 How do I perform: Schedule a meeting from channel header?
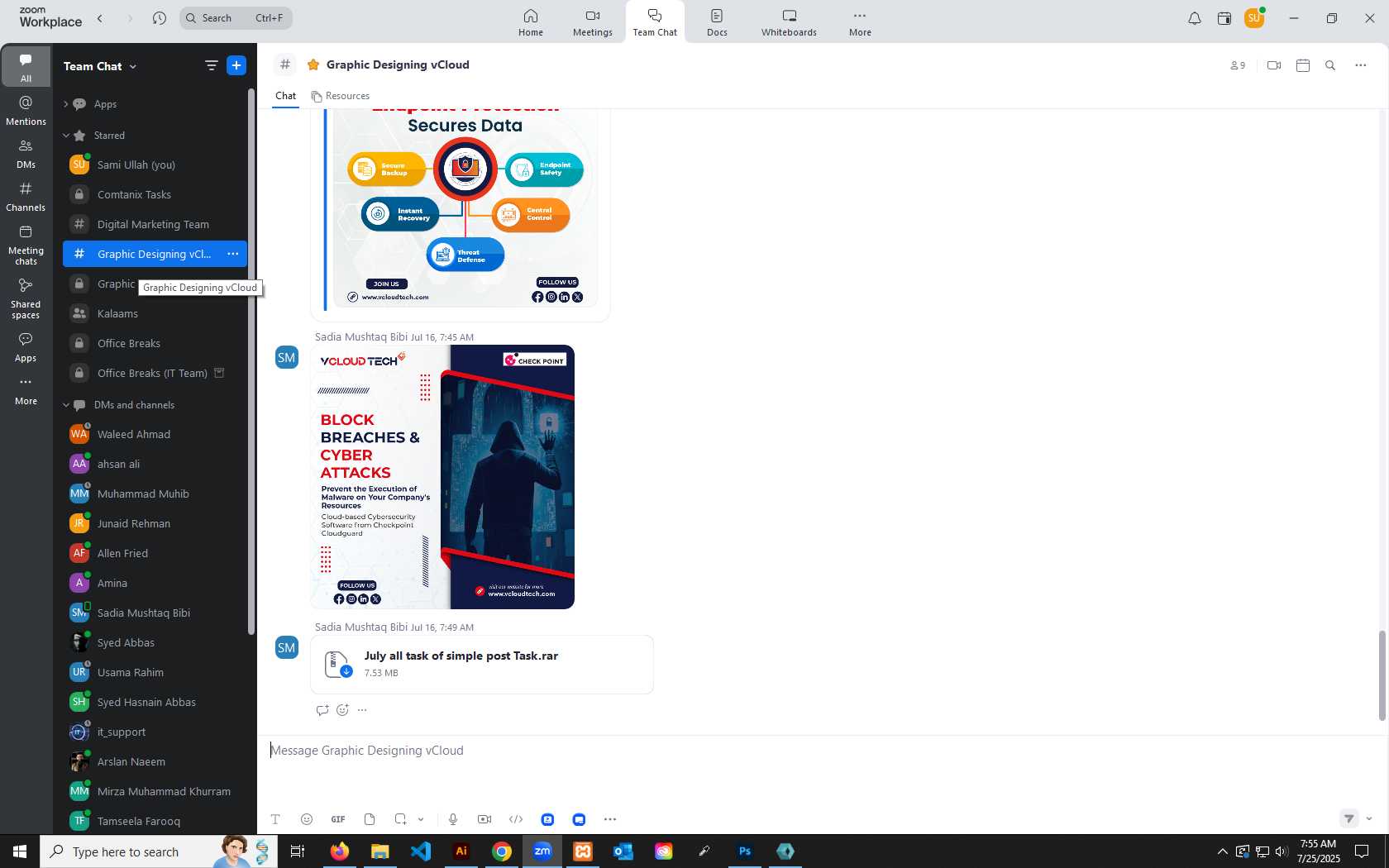[x=1303, y=65]
